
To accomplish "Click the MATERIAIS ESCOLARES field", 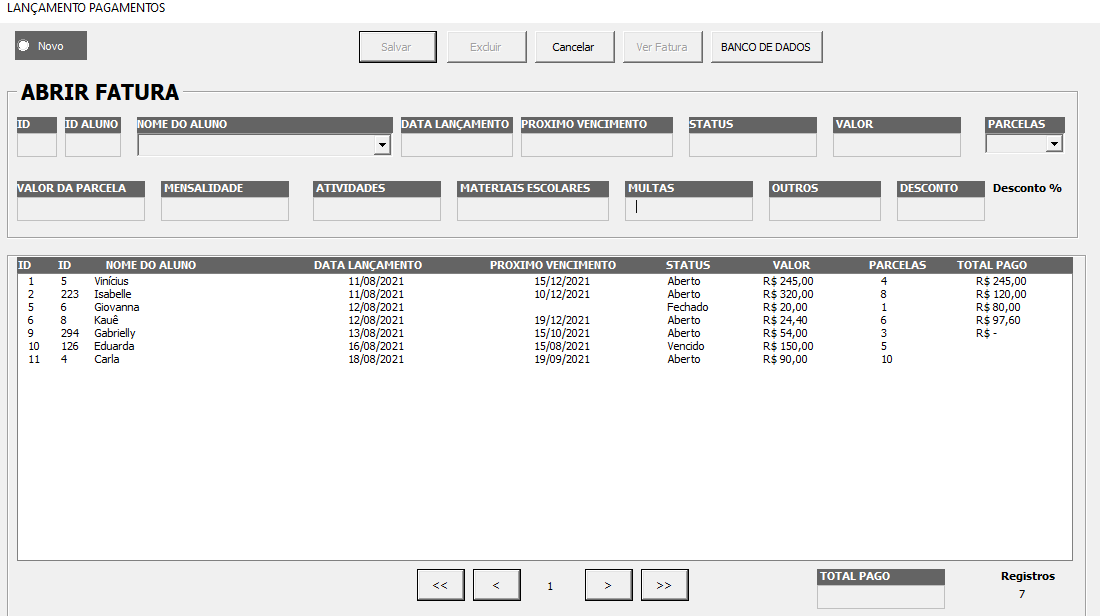I will click(532, 209).
